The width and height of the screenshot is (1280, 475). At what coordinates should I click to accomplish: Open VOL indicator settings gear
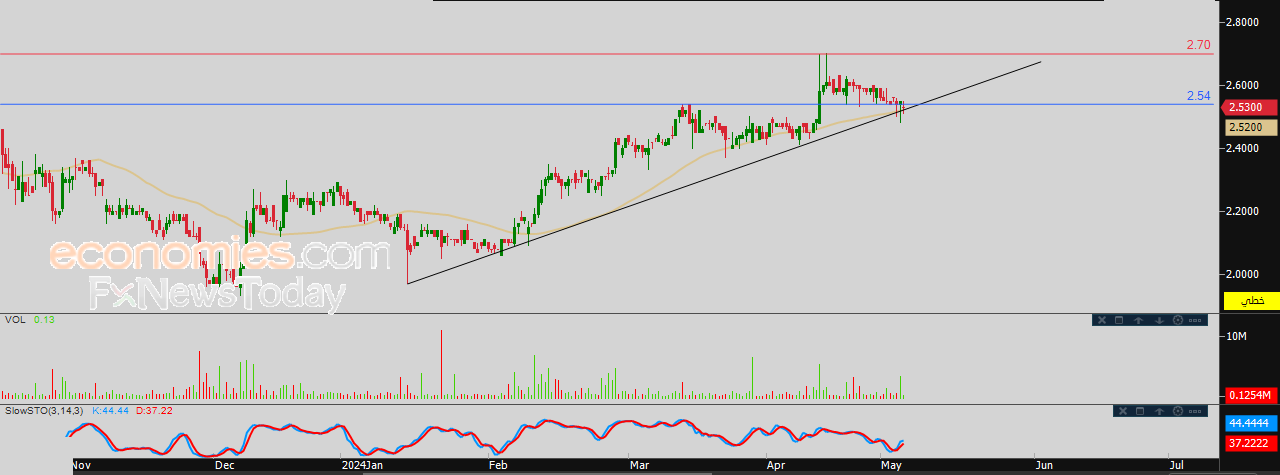tap(1178, 320)
